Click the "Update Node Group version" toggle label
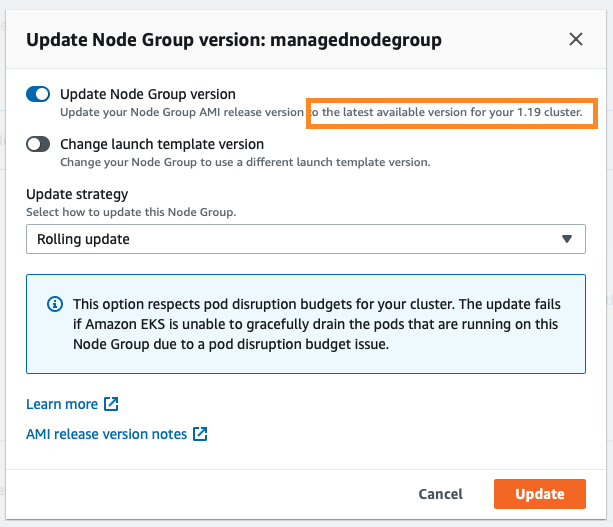 [148, 94]
